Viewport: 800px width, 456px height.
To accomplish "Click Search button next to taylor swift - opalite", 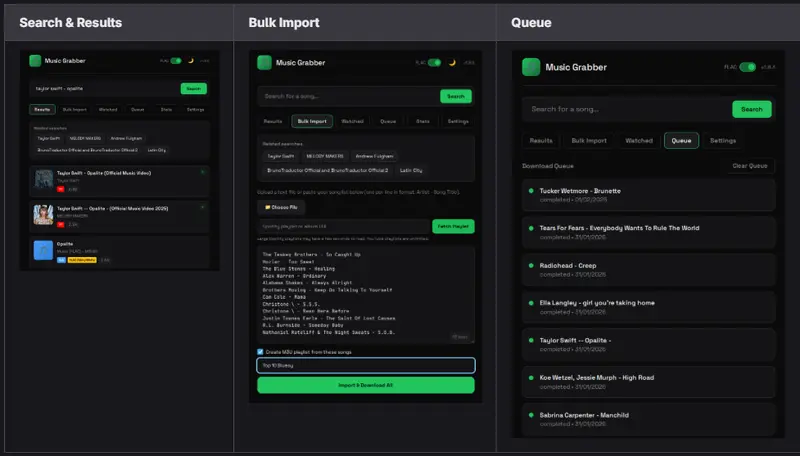I will (194, 89).
